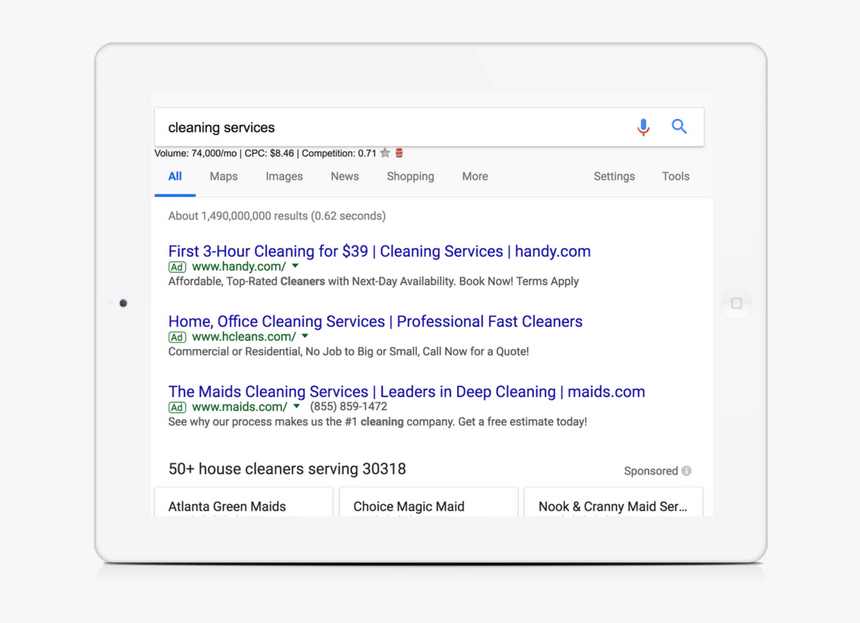Open the Atlanta Green Maids card
Screen dimensions: 860x623
coord(244,502)
